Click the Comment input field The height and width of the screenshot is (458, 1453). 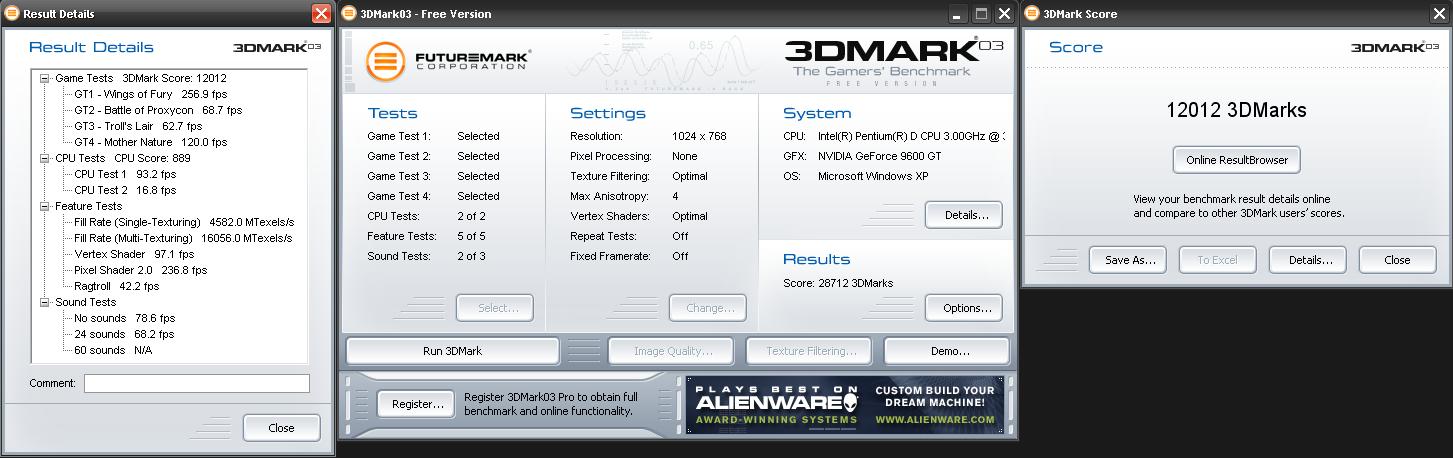coord(197,383)
